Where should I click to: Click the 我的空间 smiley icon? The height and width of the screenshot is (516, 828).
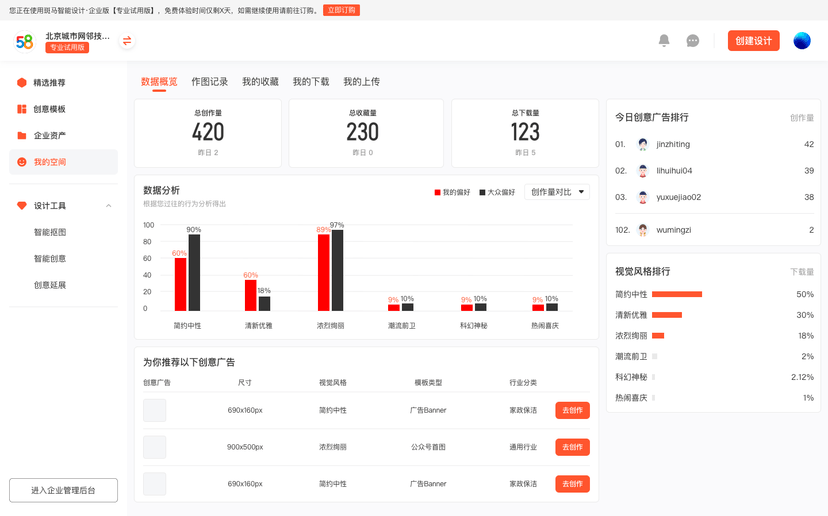pos(22,162)
